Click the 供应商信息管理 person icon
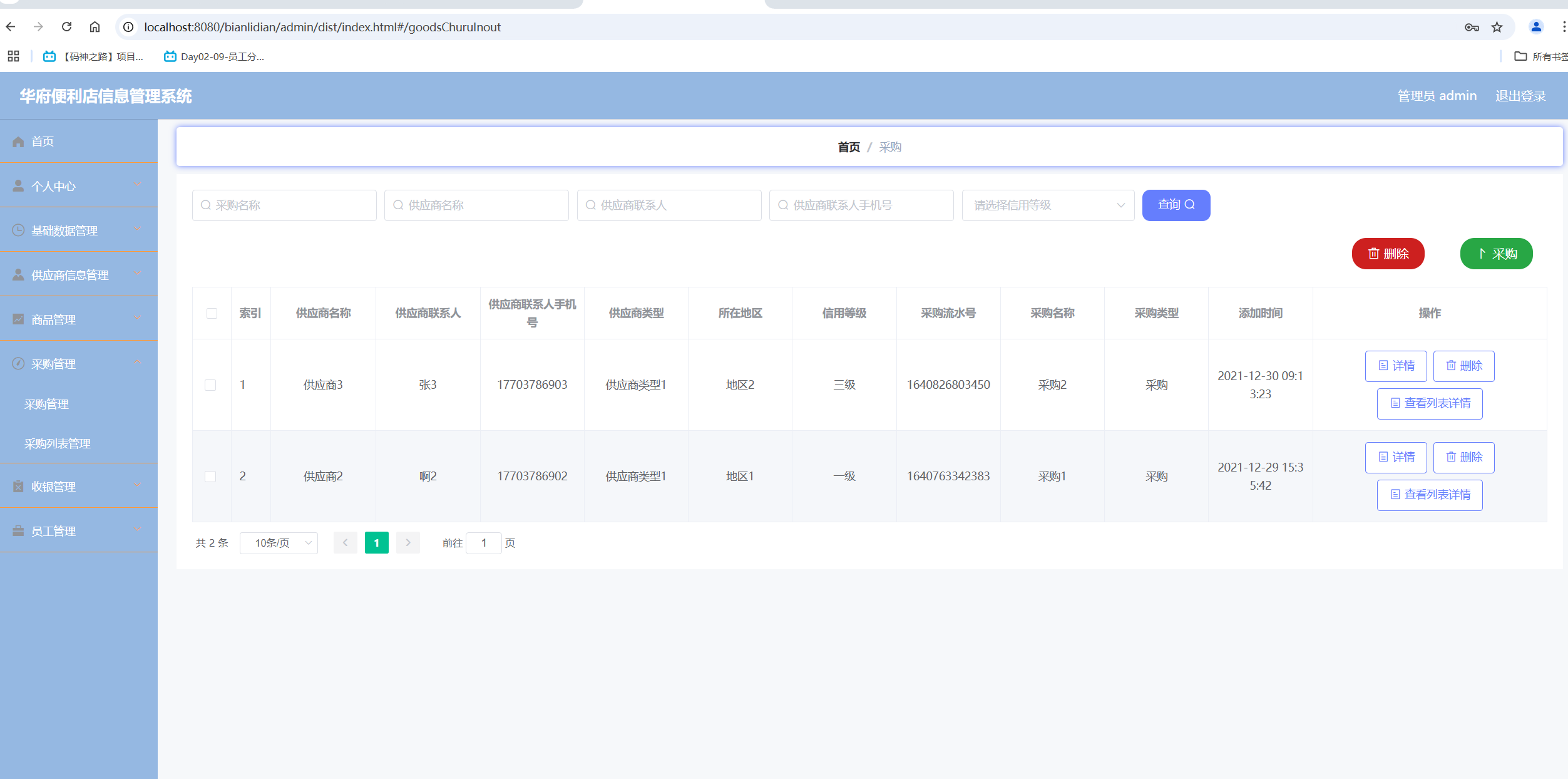The width and height of the screenshot is (1568, 779). [x=18, y=275]
